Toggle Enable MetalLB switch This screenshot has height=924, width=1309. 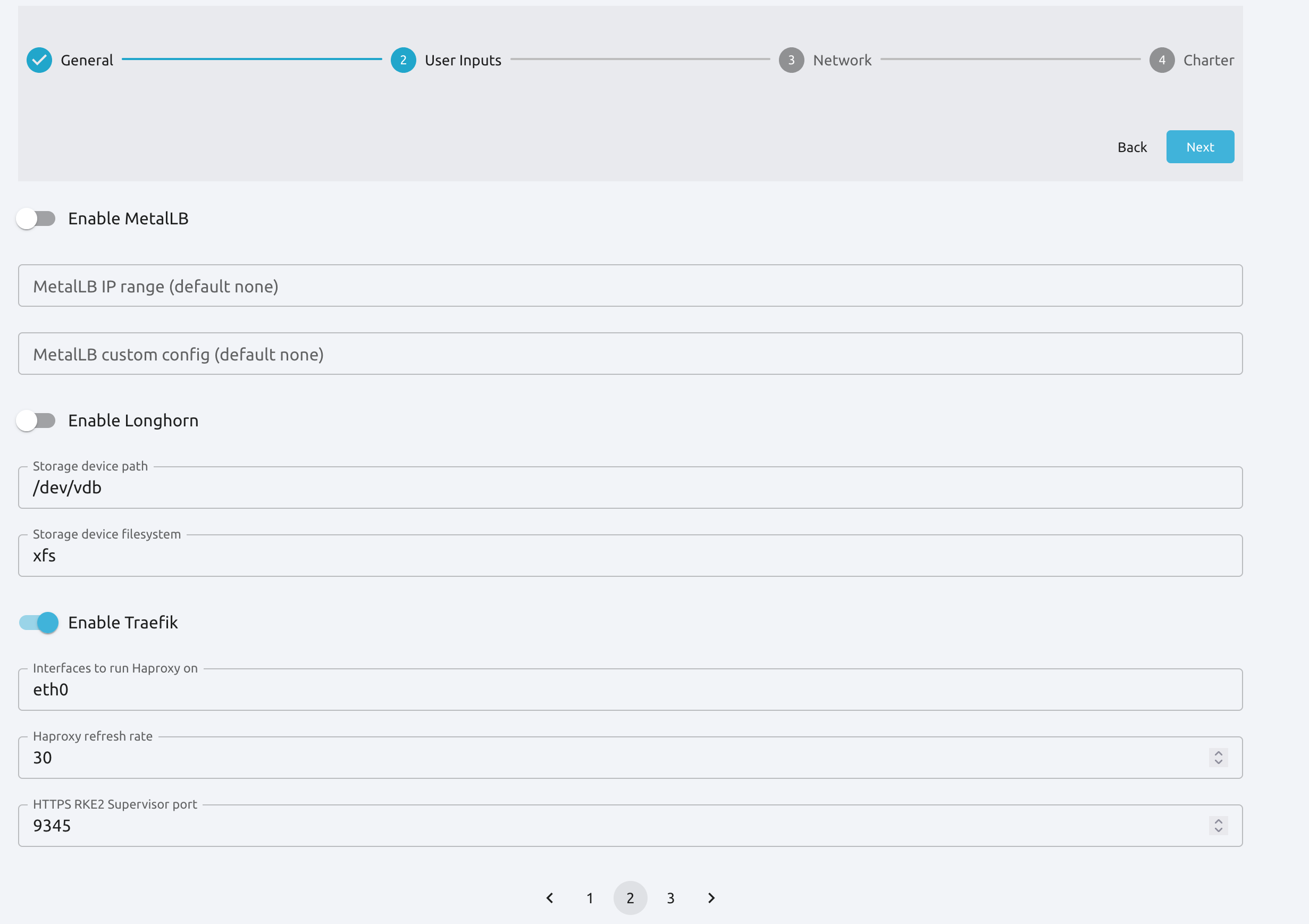point(36,218)
